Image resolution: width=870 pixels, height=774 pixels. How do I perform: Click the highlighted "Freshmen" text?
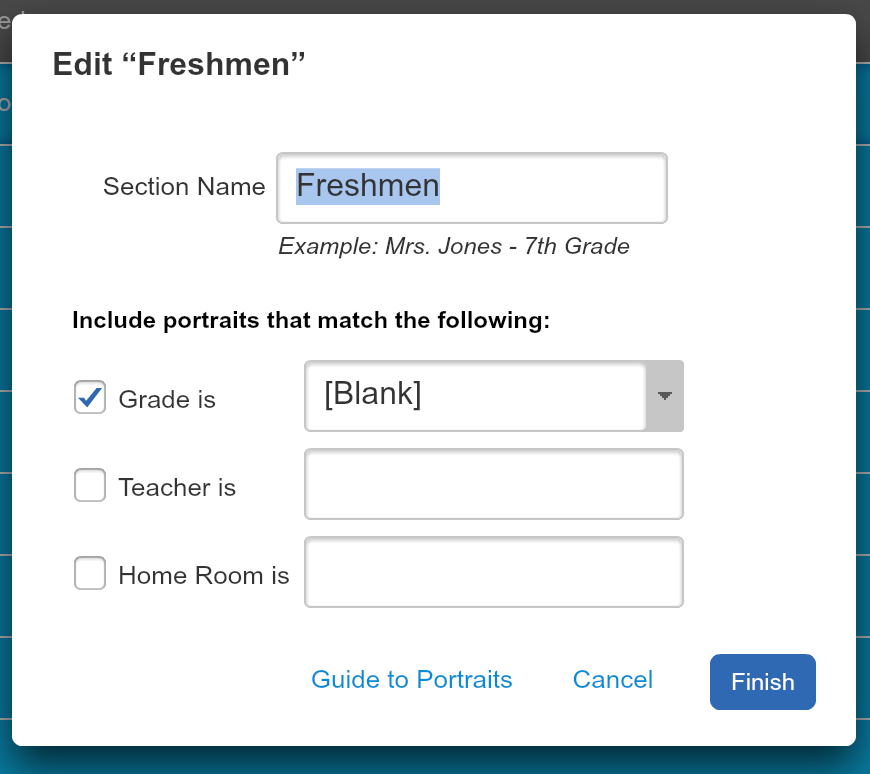tap(368, 186)
